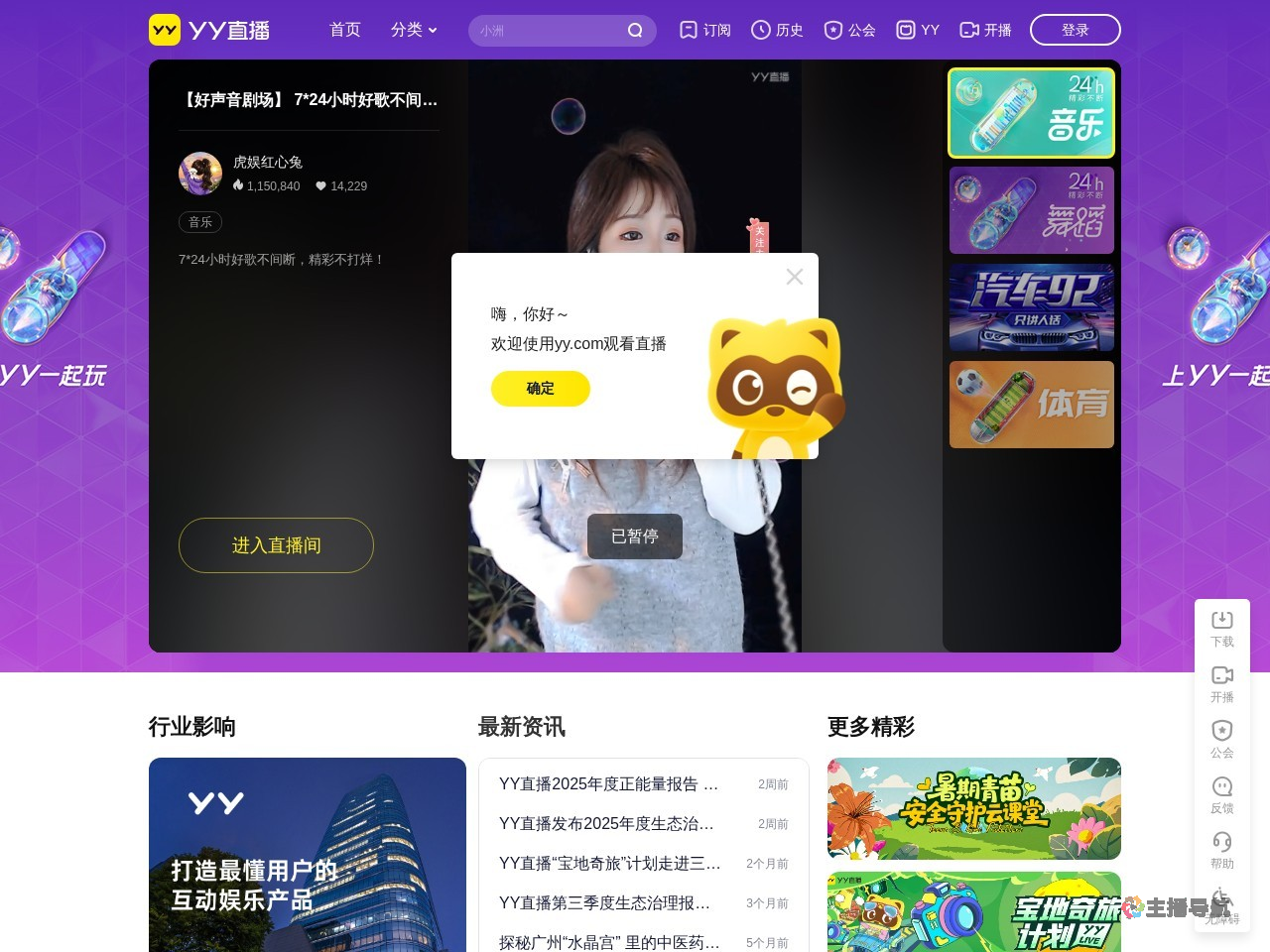Open the 订阅 (subscriptions) icon in top bar
Viewport: 1270px width, 952px height.
click(x=689, y=30)
